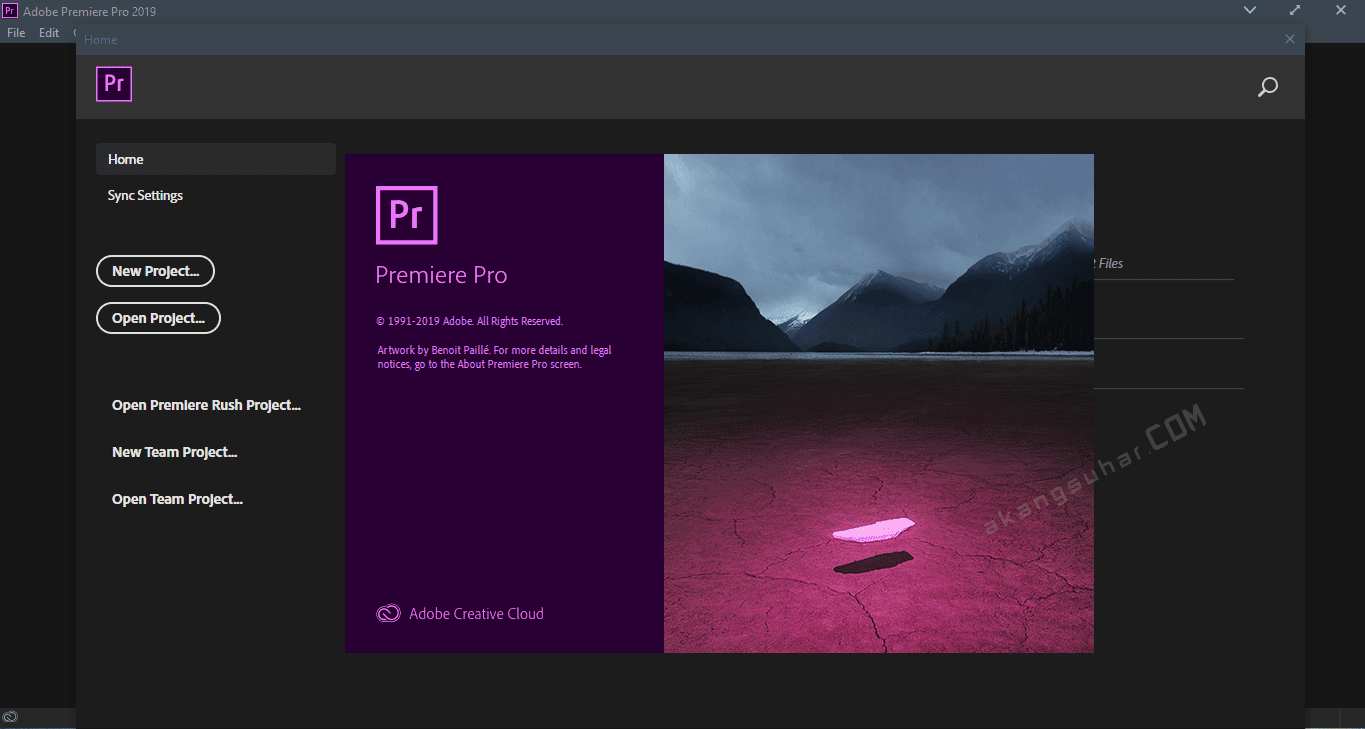
Task: Open the Edit menu
Action: (x=49, y=33)
